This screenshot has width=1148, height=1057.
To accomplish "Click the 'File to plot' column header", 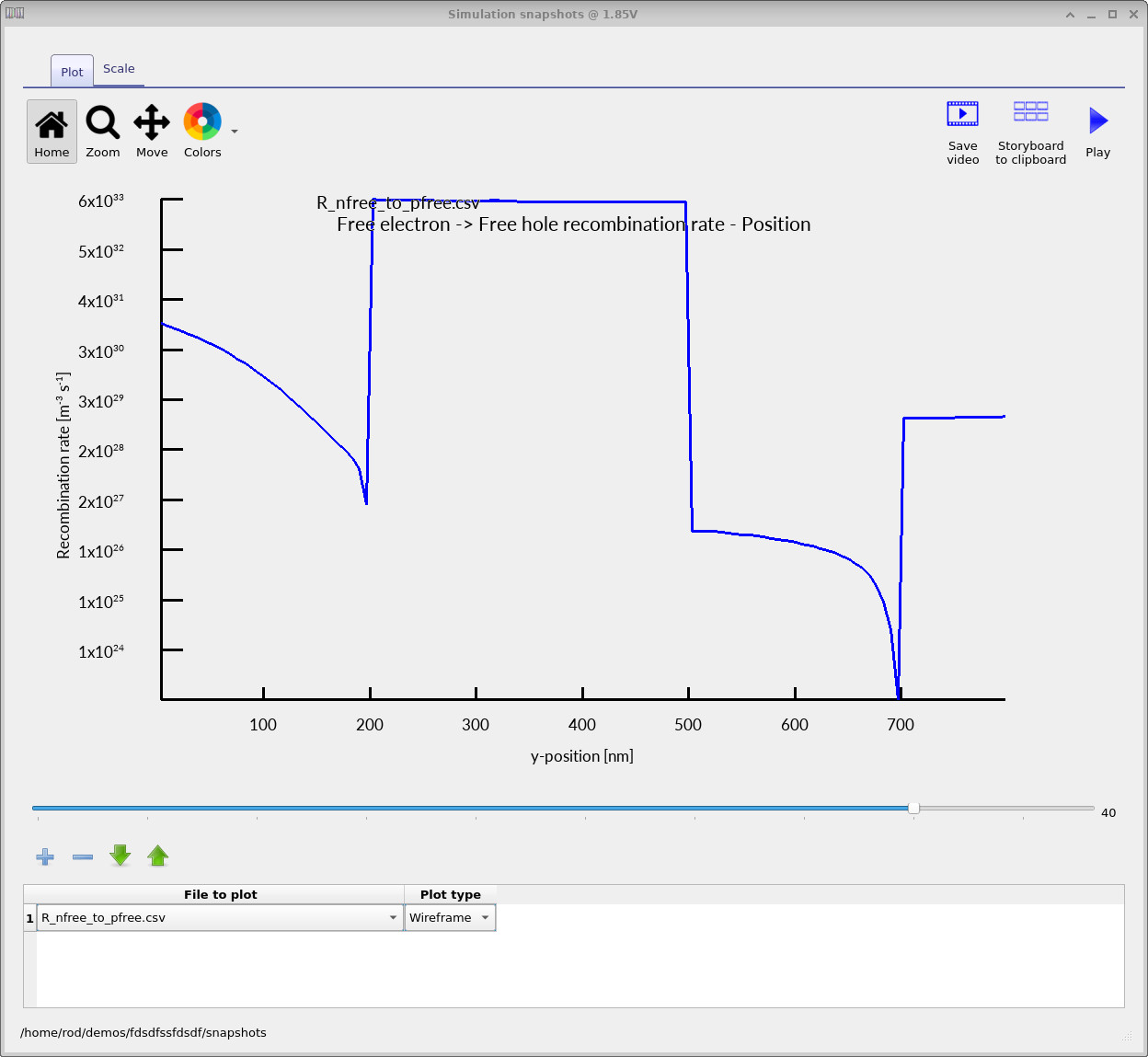I will (221, 894).
